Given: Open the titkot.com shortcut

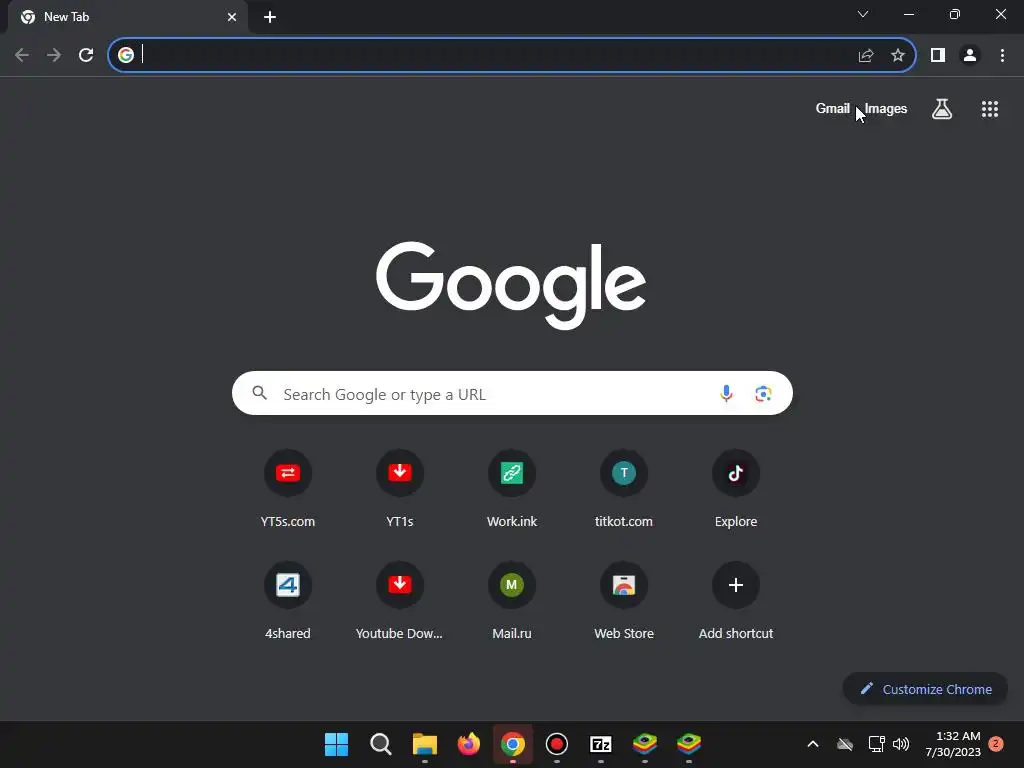Looking at the screenshot, I should [x=624, y=488].
